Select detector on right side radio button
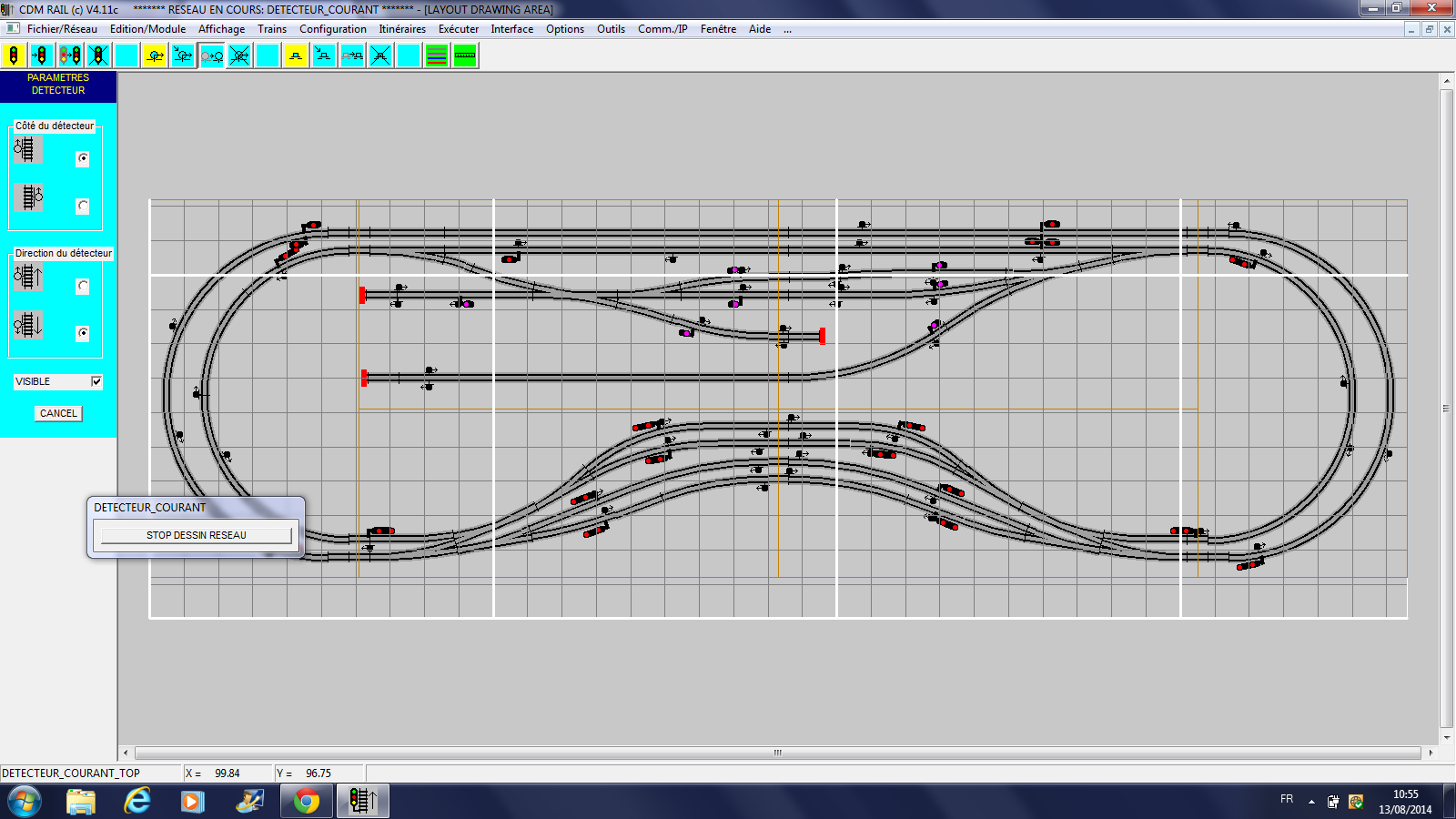The image size is (1456, 819). tap(83, 206)
